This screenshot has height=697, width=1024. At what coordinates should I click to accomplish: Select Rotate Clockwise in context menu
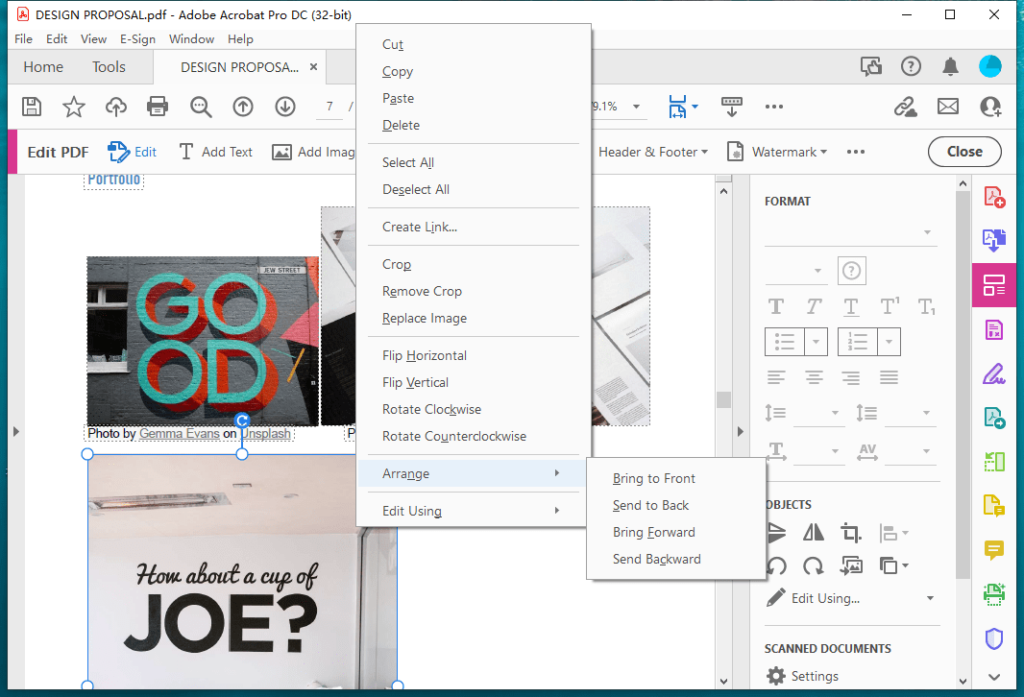[x=432, y=410]
